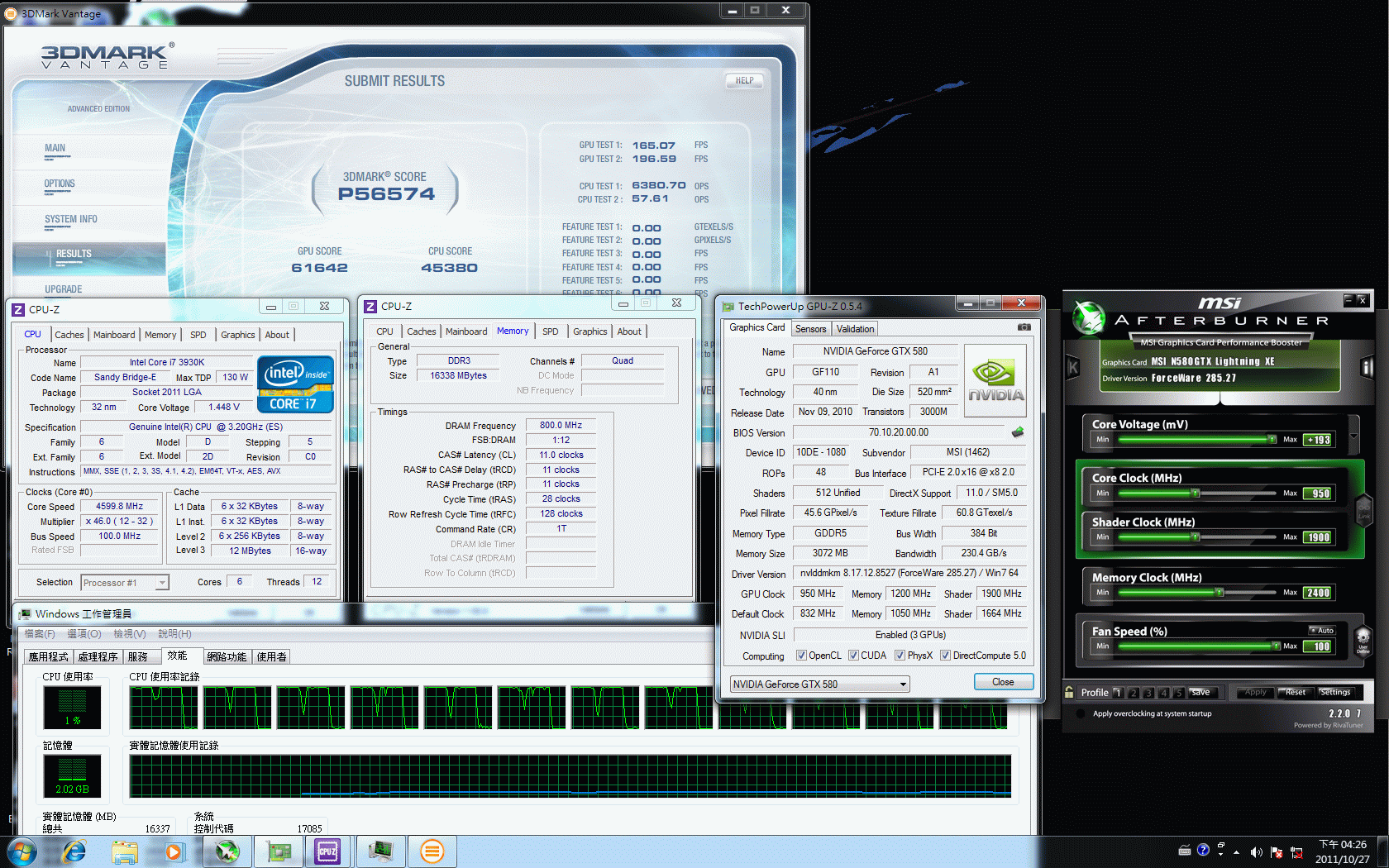Select Afterburner profile slot 2

coord(1134,693)
